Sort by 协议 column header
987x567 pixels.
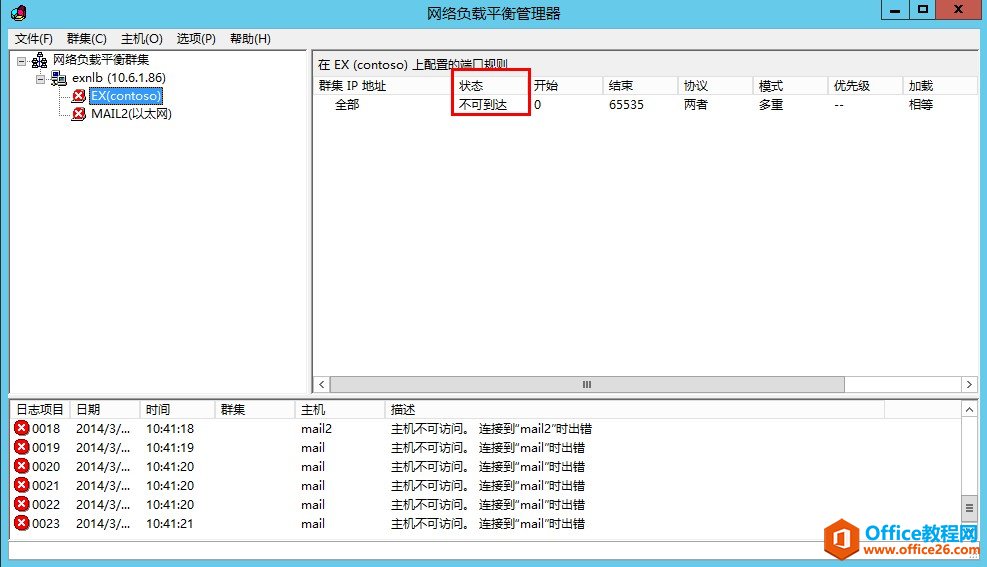click(x=715, y=86)
